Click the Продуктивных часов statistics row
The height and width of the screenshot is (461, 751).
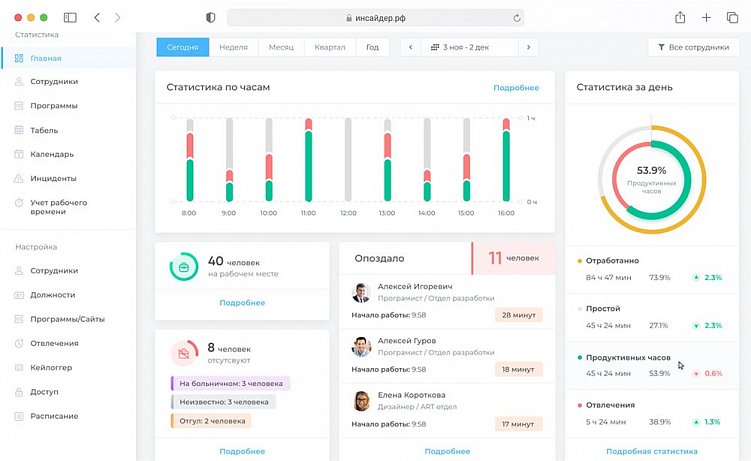(x=652, y=365)
